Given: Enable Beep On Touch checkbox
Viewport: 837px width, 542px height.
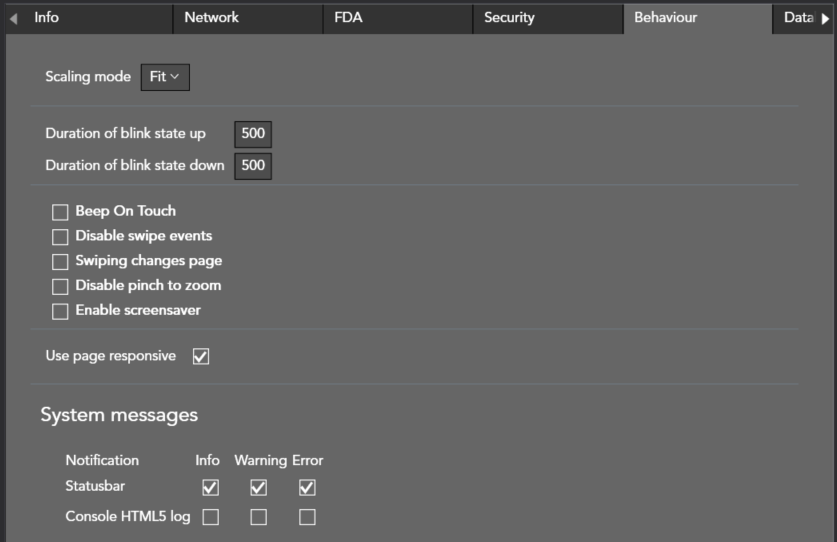Looking at the screenshot, I should [60, 212].
